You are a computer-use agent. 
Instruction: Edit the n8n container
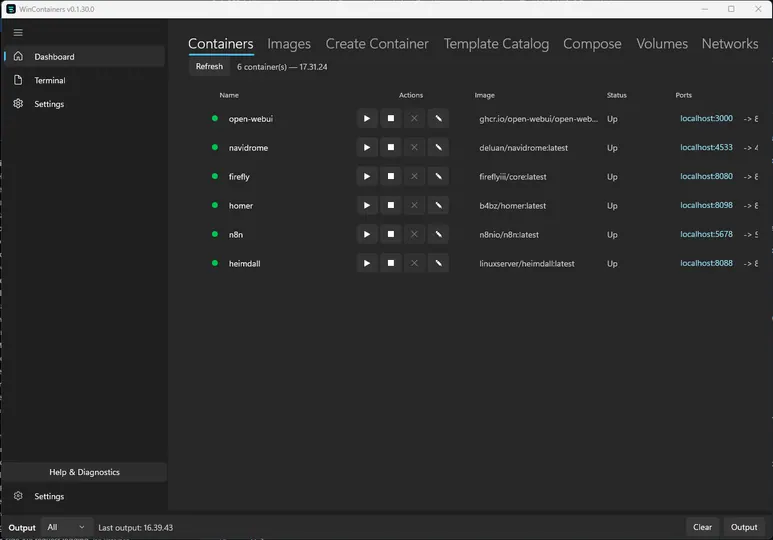(438, 234)
